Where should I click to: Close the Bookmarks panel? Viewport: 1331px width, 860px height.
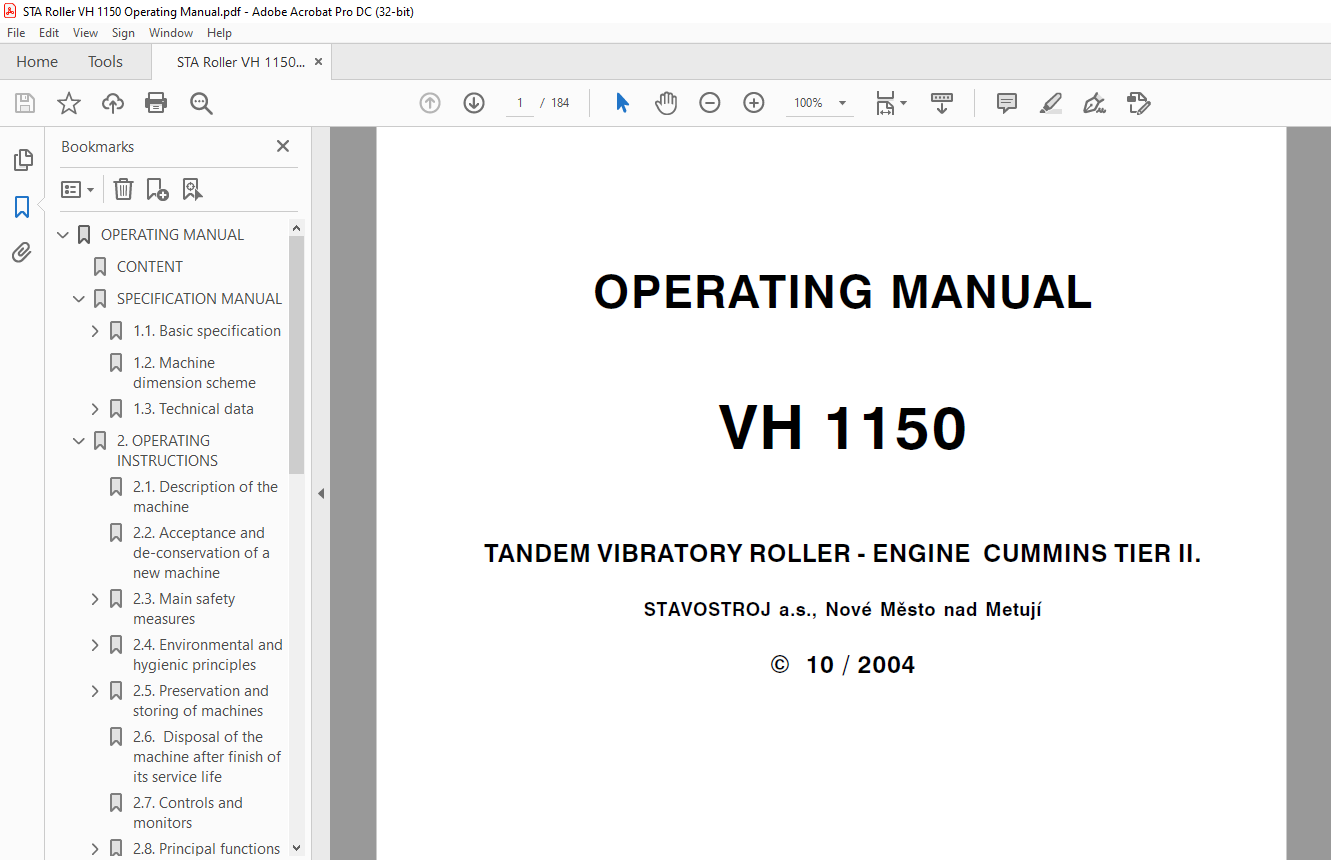click(x=283, y=146)
